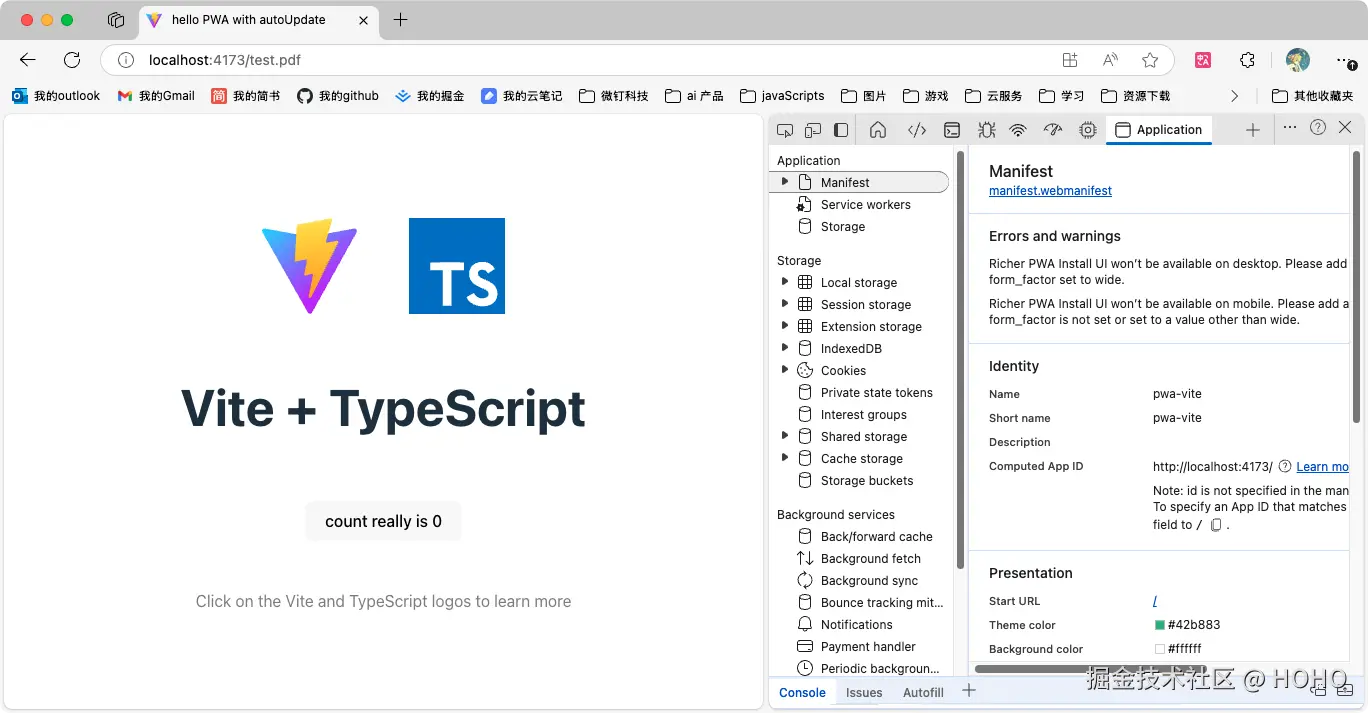Toggle the DevTools activity bar sidebar icon

point(841,130)
